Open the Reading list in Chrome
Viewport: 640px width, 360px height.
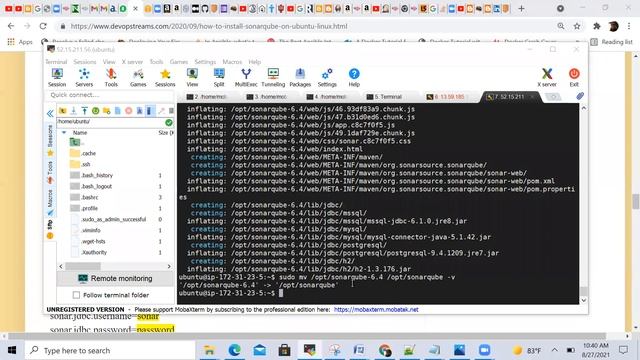611,42
